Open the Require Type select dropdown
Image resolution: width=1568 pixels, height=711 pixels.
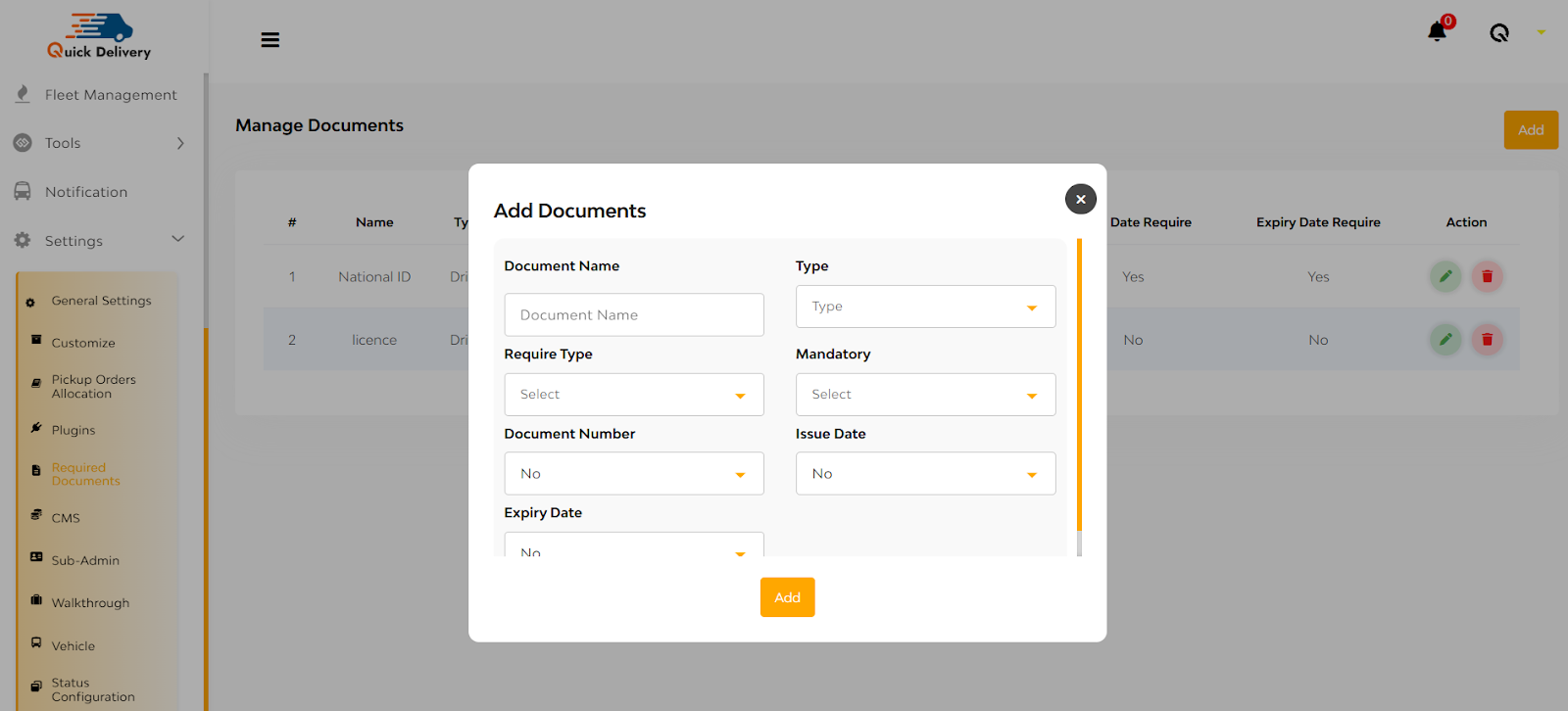[634, 395]
